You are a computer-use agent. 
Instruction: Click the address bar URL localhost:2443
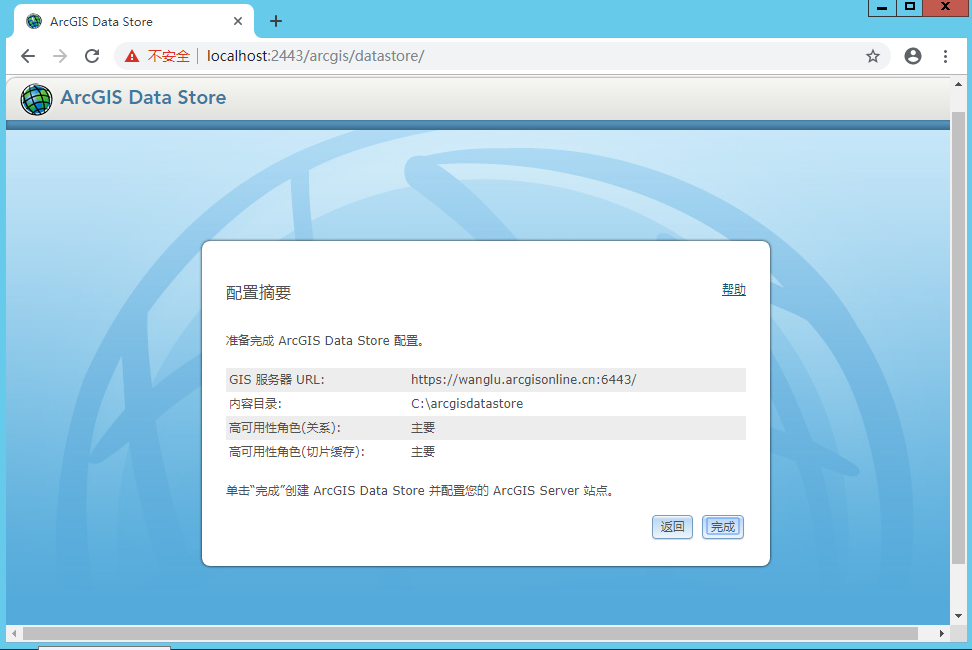(316, 56)
